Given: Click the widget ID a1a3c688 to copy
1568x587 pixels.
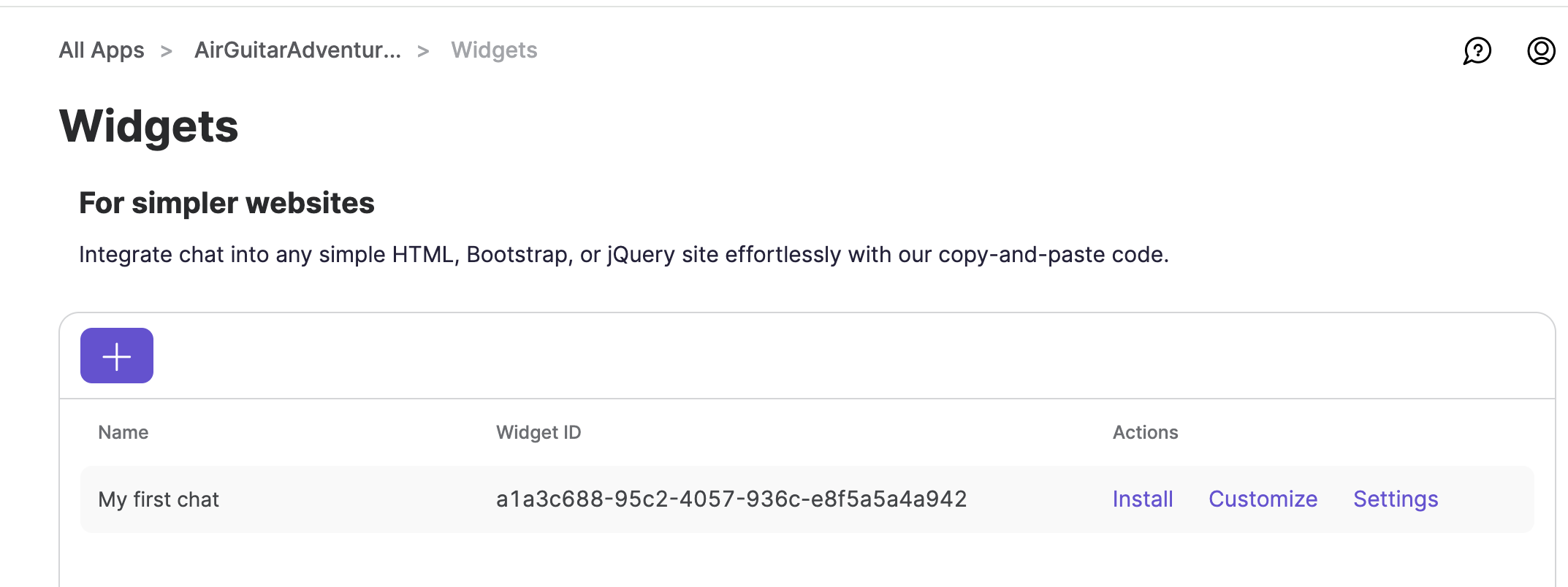Looking at the screenshot, I should pyautogui.click(x=731, y=499).
